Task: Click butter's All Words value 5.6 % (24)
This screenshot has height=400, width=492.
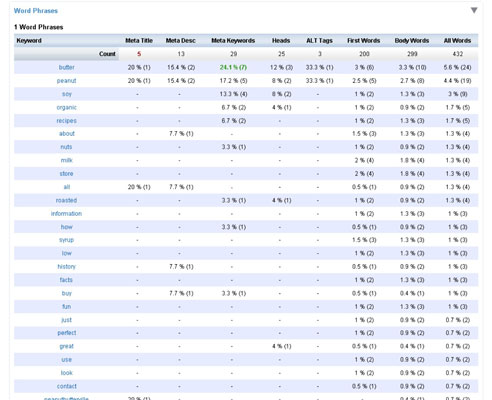Action: point(457,67)
